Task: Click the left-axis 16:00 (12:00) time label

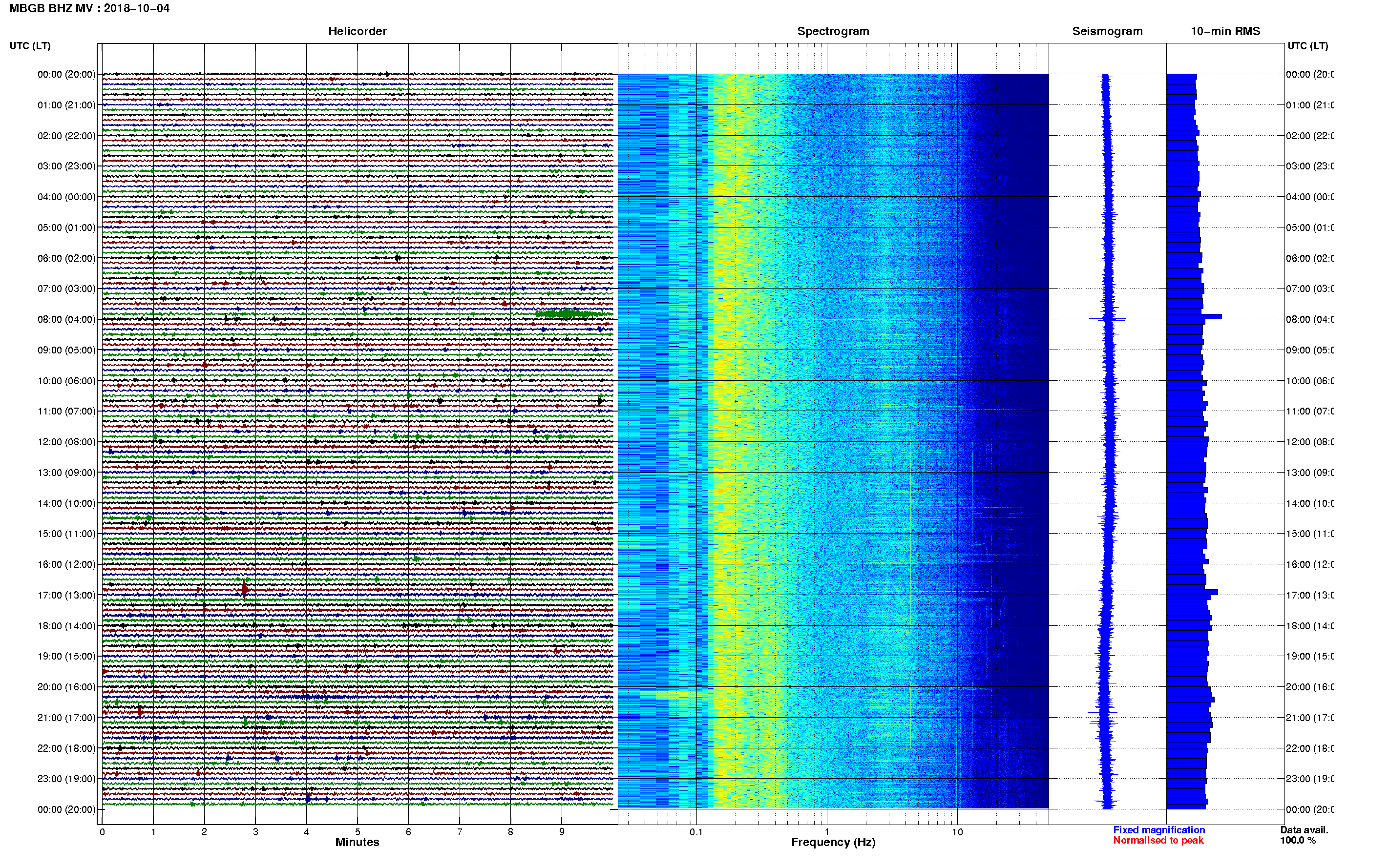Action: pos(66,565)
